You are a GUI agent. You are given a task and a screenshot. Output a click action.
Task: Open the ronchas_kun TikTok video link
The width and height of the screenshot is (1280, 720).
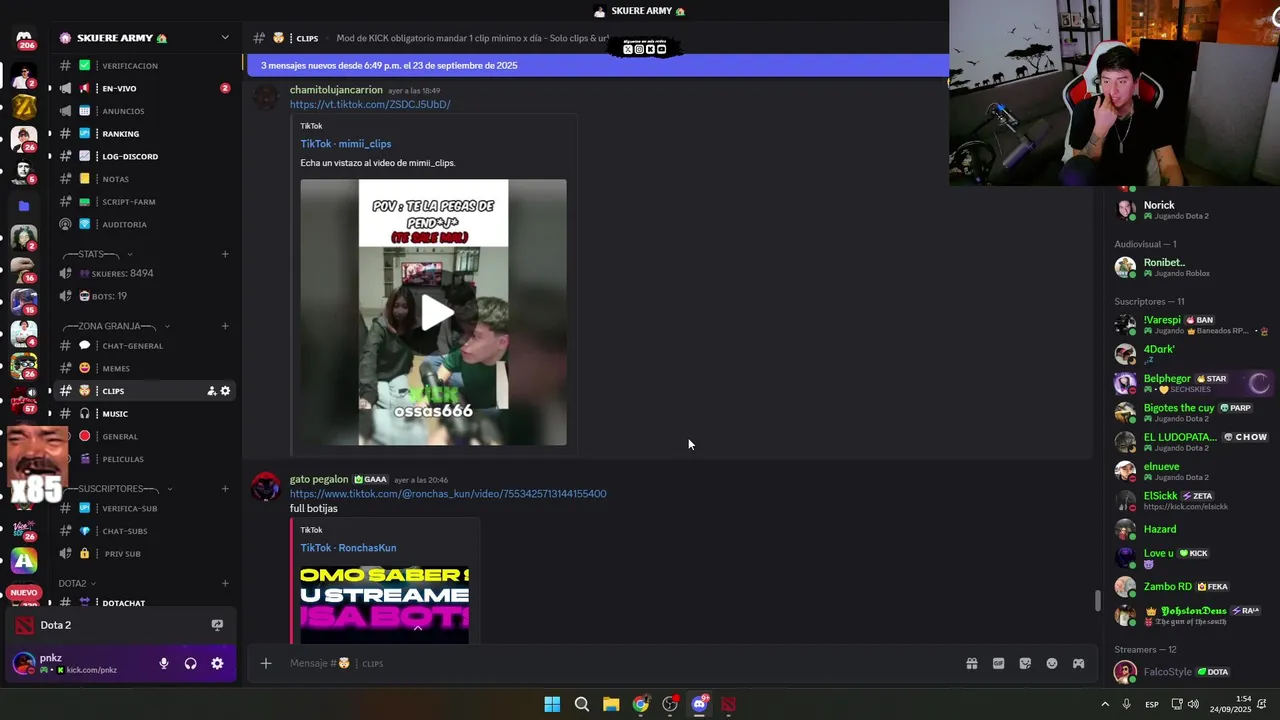[x=448, y=494]
